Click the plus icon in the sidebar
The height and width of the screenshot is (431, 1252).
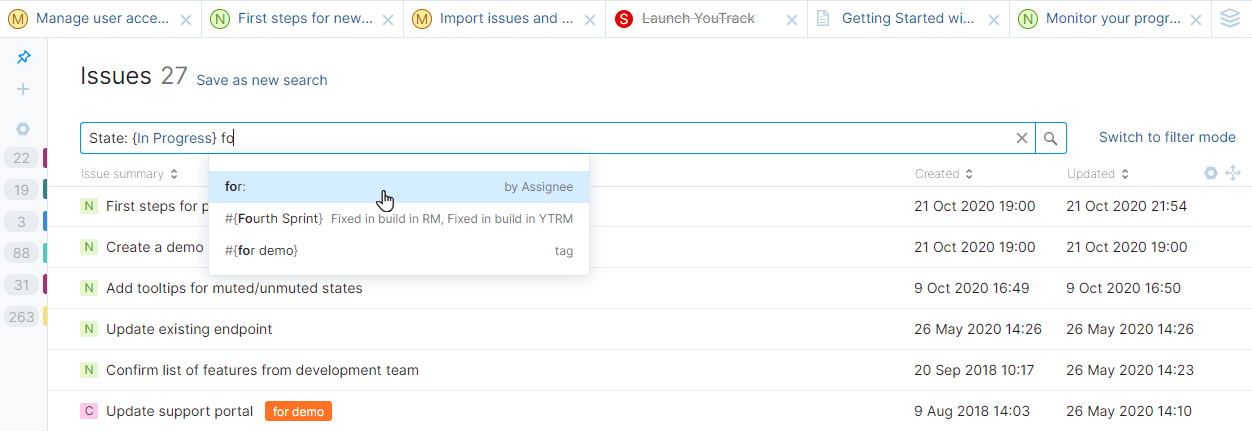pos(23,89)
